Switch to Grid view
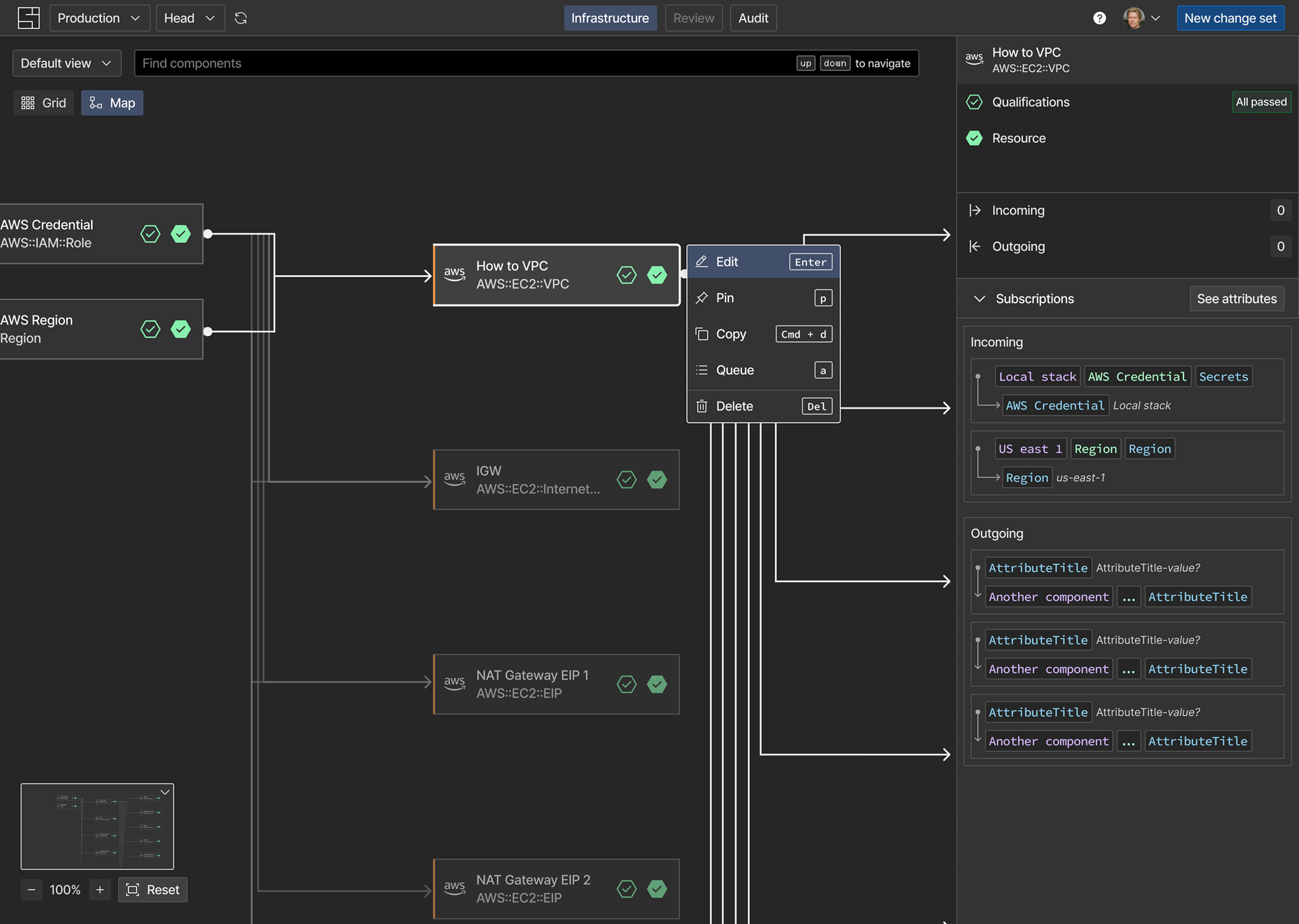Image resolution: width=1299 pixels, height=924 pixels. 44,103
